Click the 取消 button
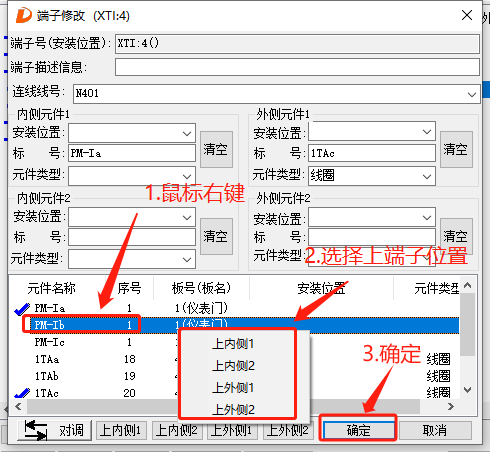 (x=435, y=430)
